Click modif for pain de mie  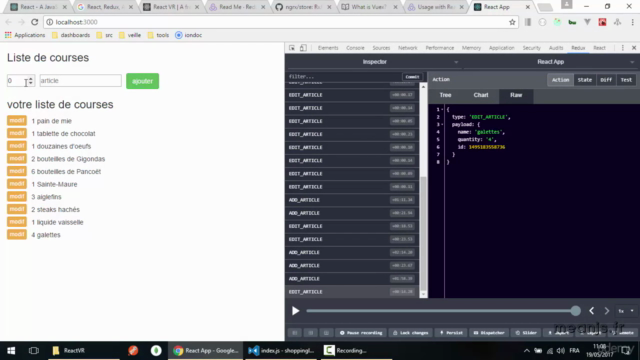17,121
